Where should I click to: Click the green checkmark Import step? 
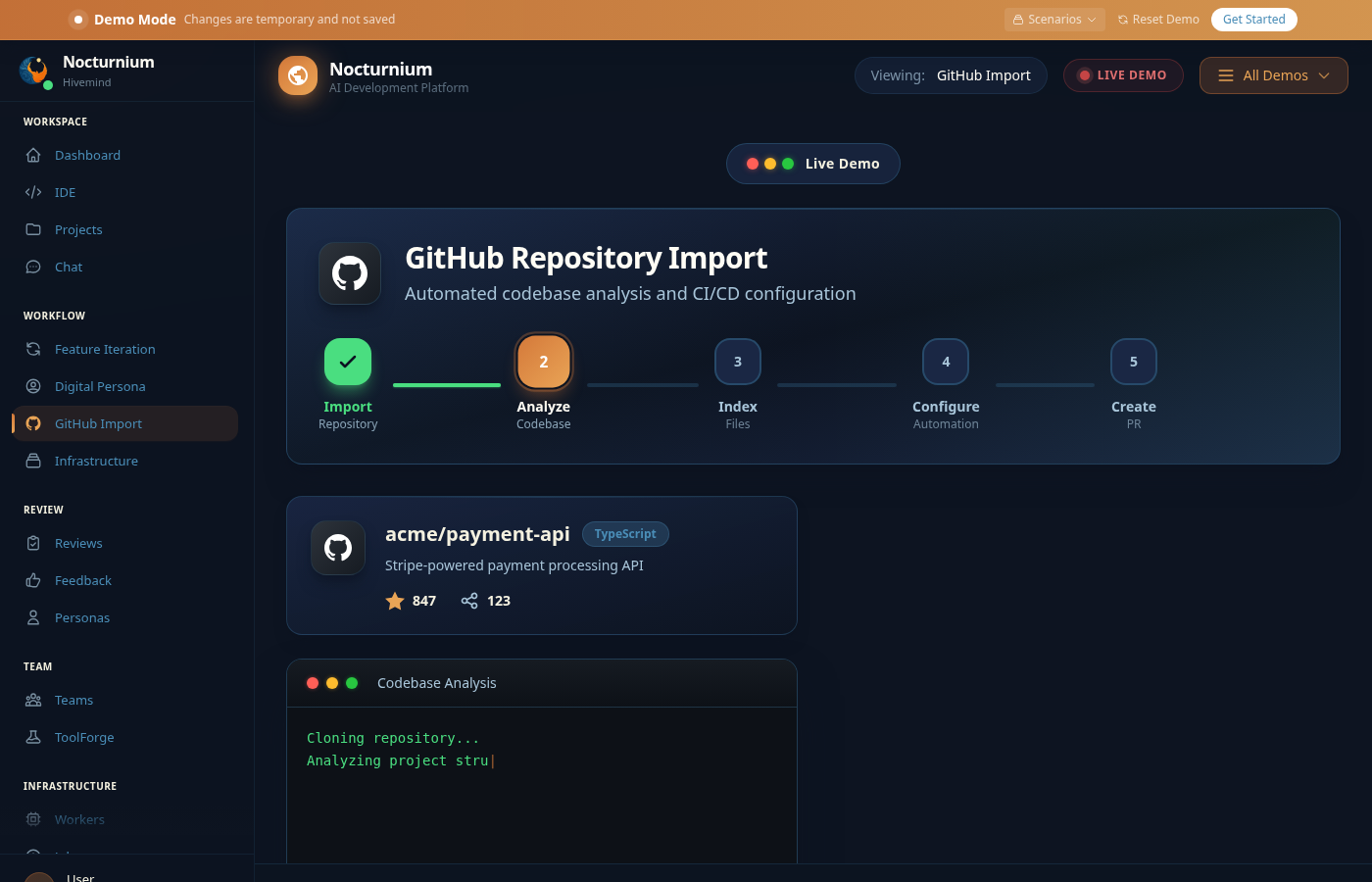coord(348,362)
